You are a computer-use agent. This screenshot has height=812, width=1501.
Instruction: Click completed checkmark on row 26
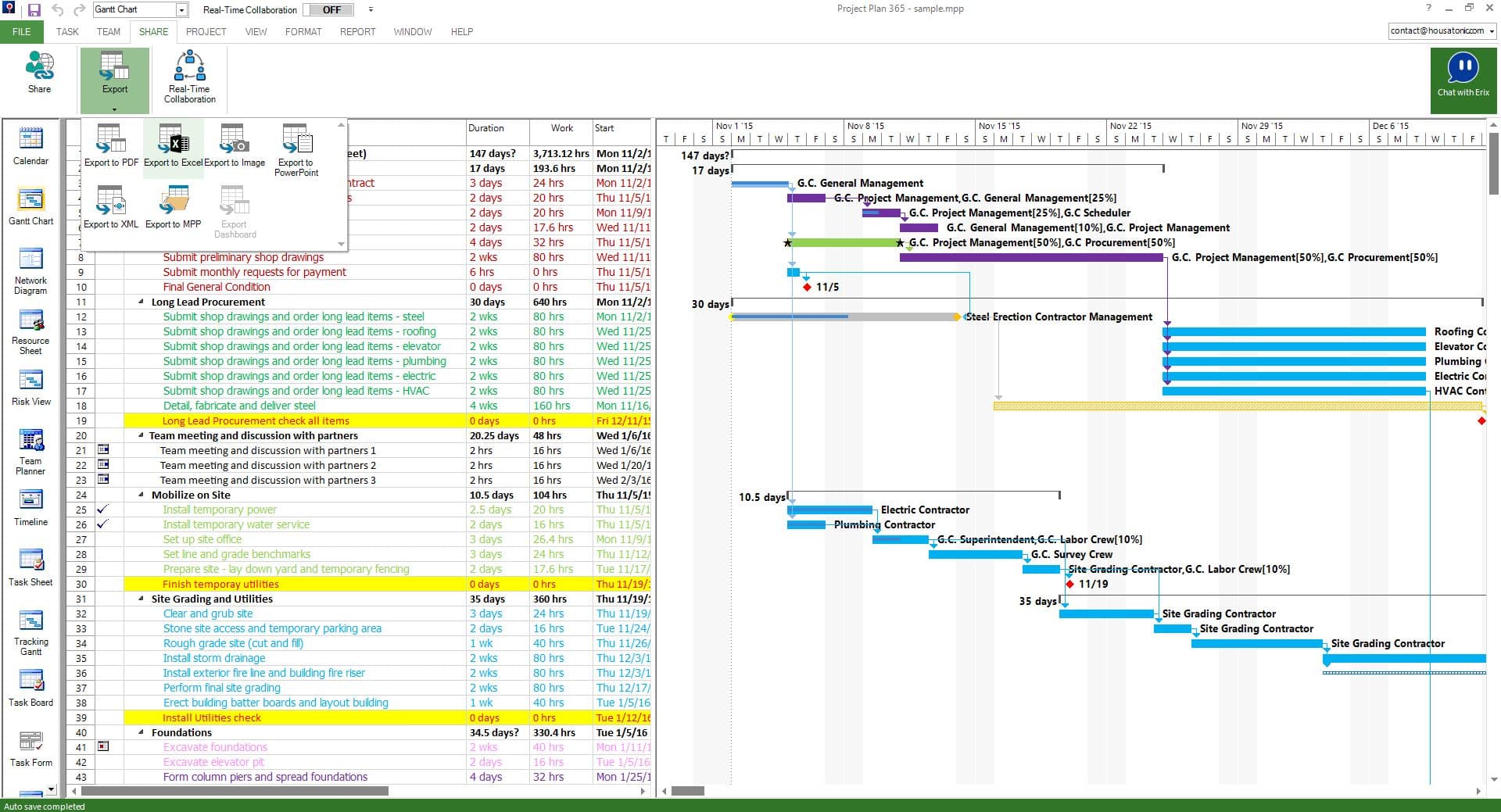coord(102,524)
